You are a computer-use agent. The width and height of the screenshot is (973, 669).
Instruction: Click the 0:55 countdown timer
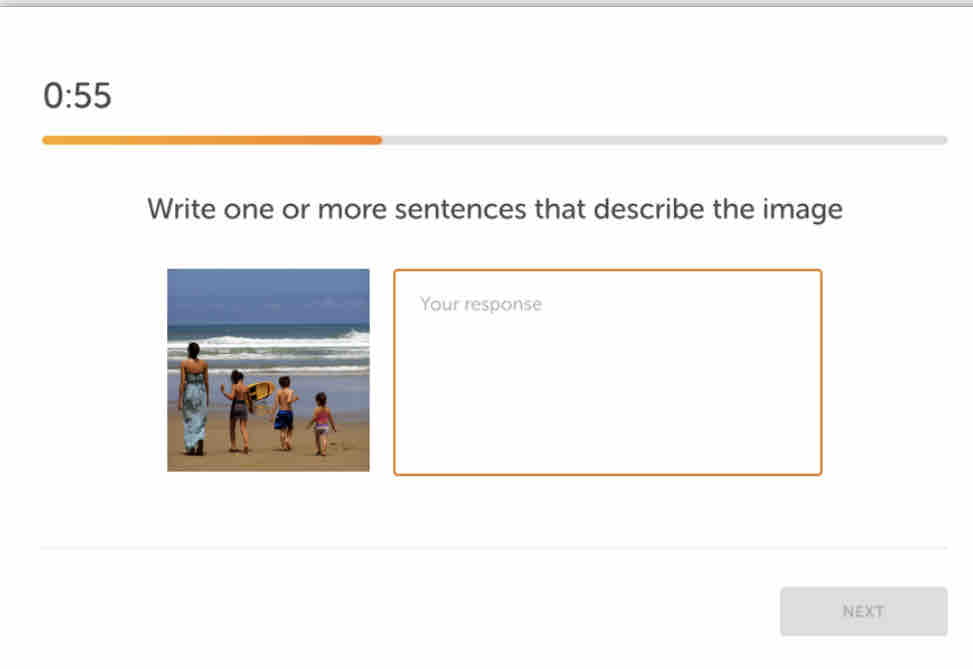click(x=77, y=96)
